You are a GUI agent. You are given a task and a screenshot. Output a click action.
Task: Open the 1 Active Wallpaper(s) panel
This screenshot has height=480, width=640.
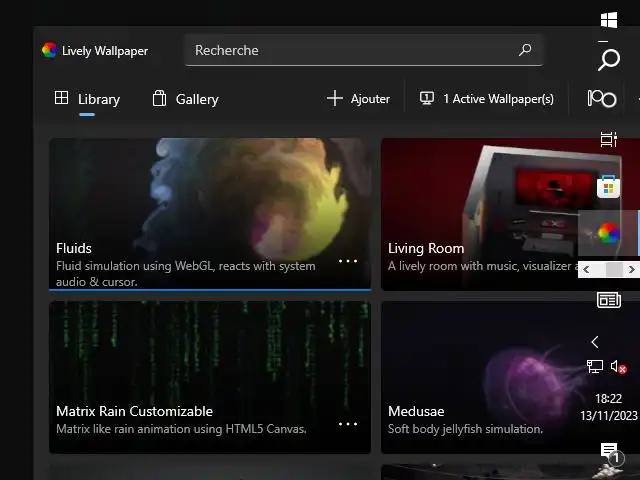tap(487, 99)
